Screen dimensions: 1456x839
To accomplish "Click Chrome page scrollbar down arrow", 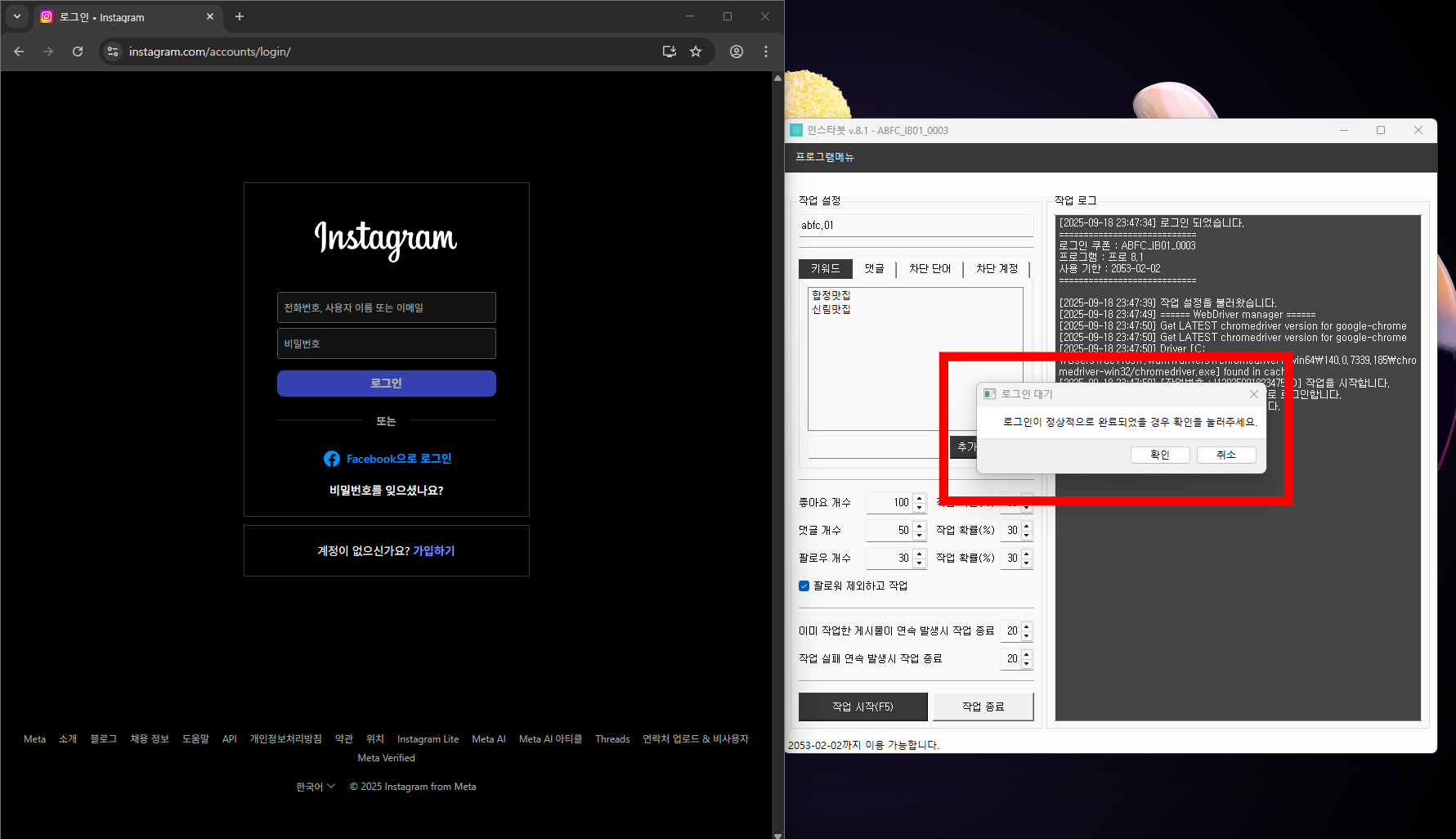I will click(x=777, y=835).
